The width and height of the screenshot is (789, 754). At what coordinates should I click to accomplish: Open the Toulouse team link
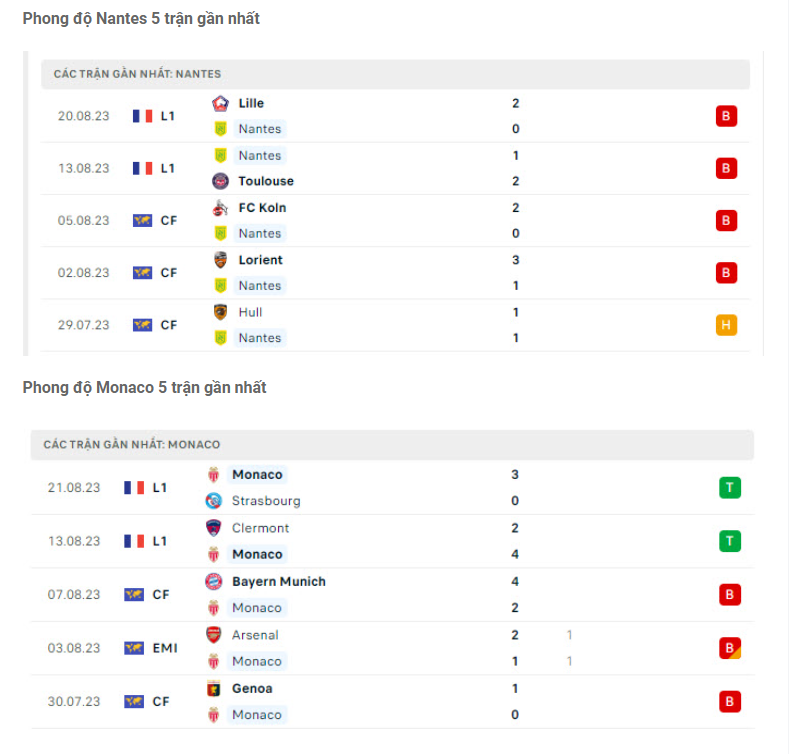pos(266,181)
